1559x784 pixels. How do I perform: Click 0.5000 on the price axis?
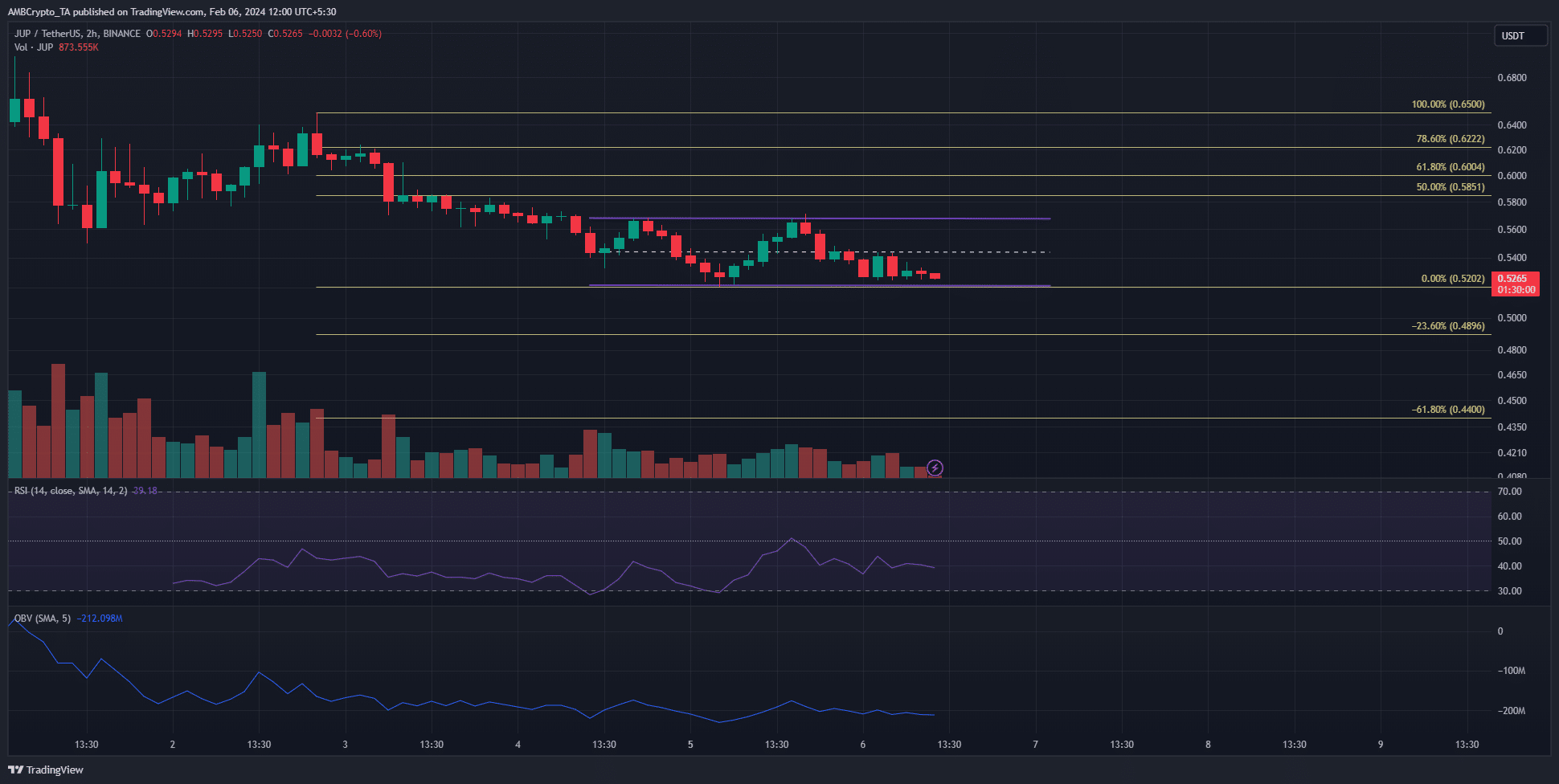click(1512, 318)
